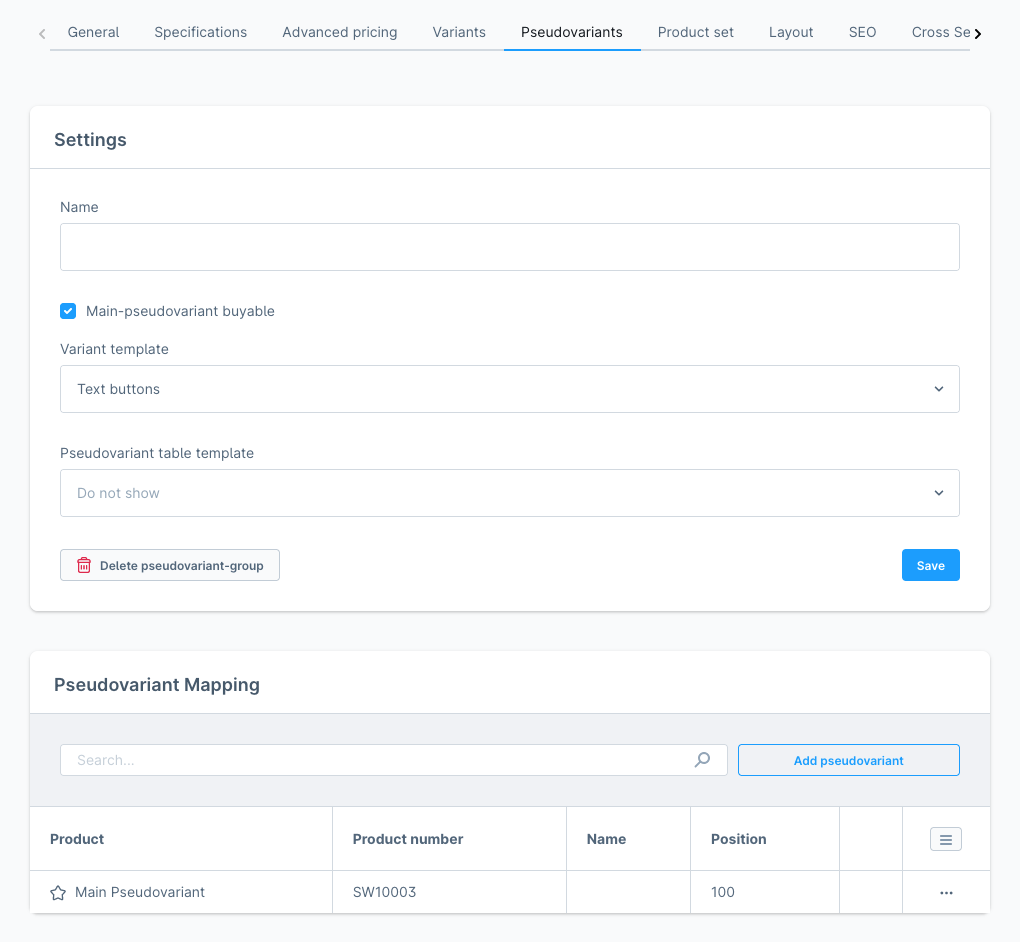Click the Name column header in table
This screenshot has height=942, width=1020.
628,839
